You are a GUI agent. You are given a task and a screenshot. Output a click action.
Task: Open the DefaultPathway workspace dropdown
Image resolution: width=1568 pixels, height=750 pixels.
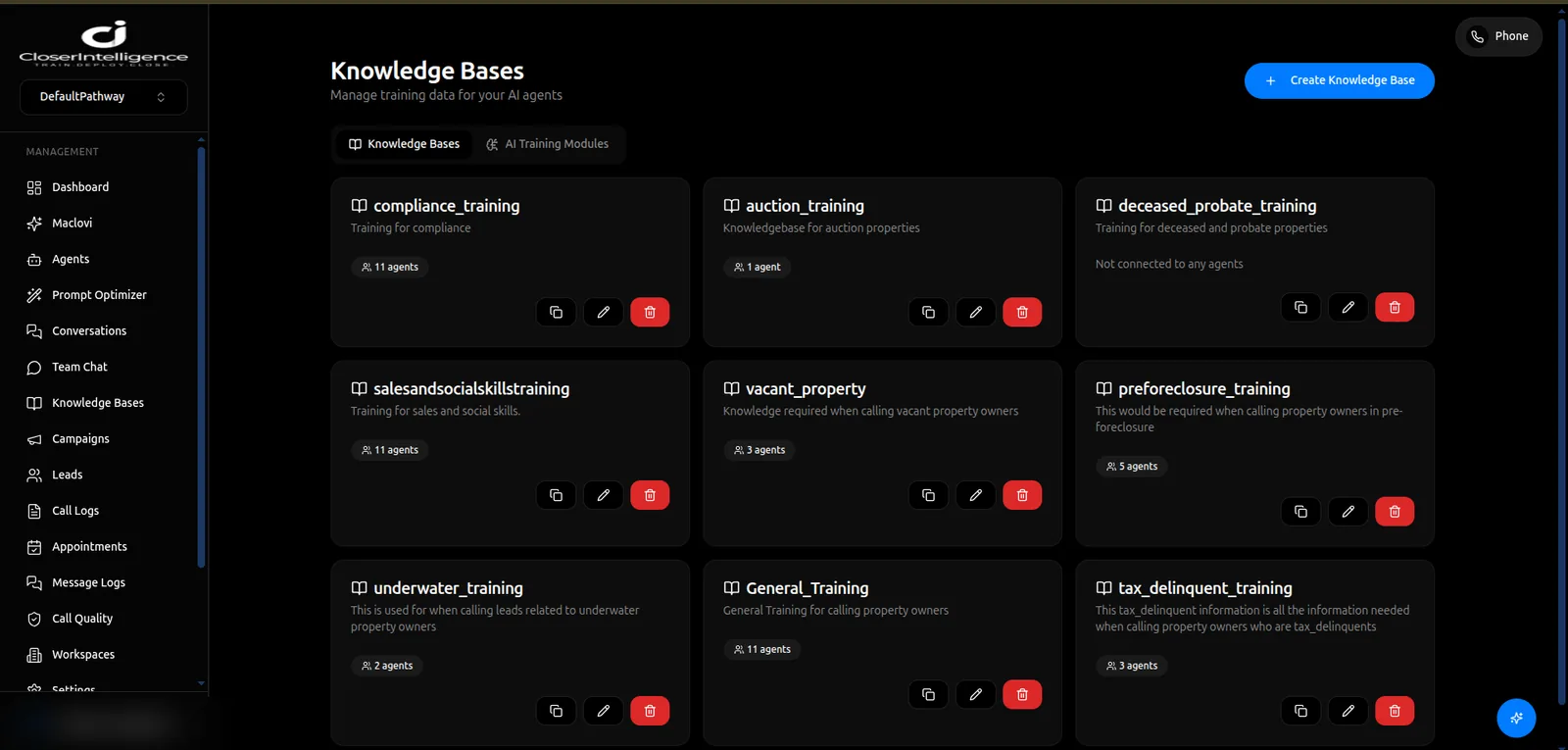tap(103, 96)
